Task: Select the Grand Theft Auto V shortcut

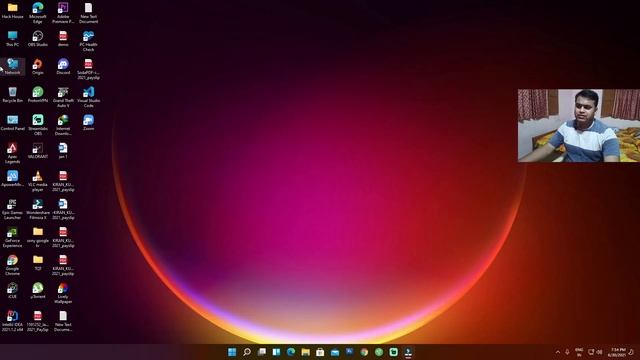Action: [x=63, y=97]
